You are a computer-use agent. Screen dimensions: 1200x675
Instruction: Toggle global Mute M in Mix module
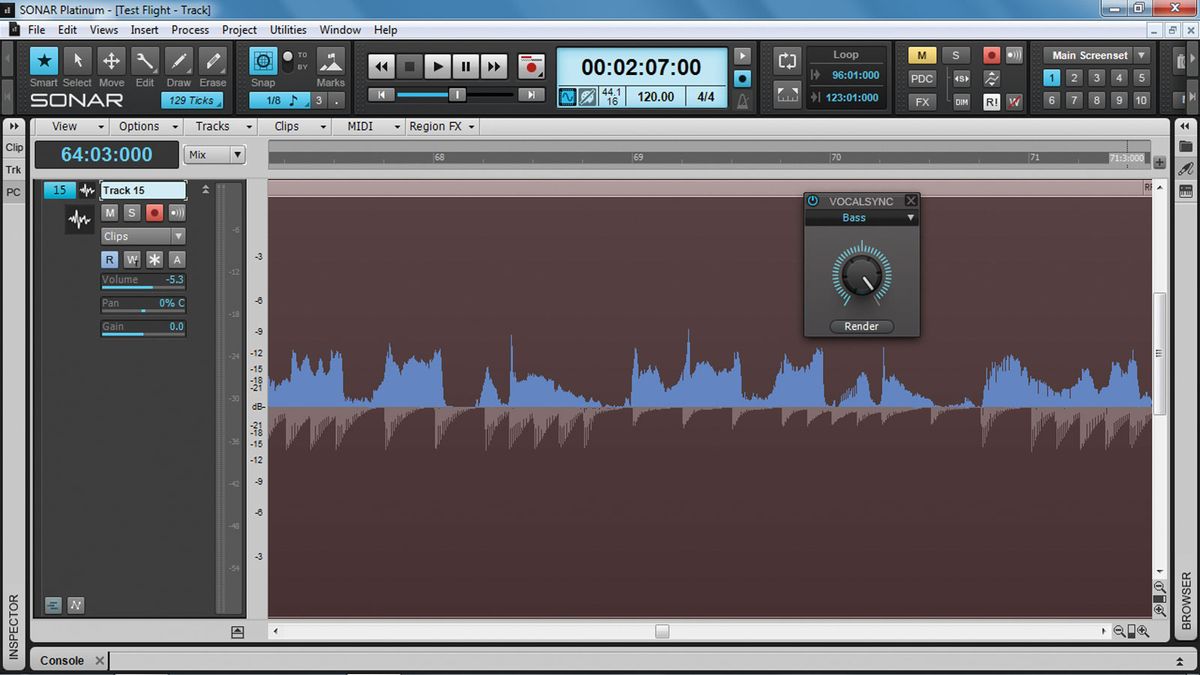point(921,55)
